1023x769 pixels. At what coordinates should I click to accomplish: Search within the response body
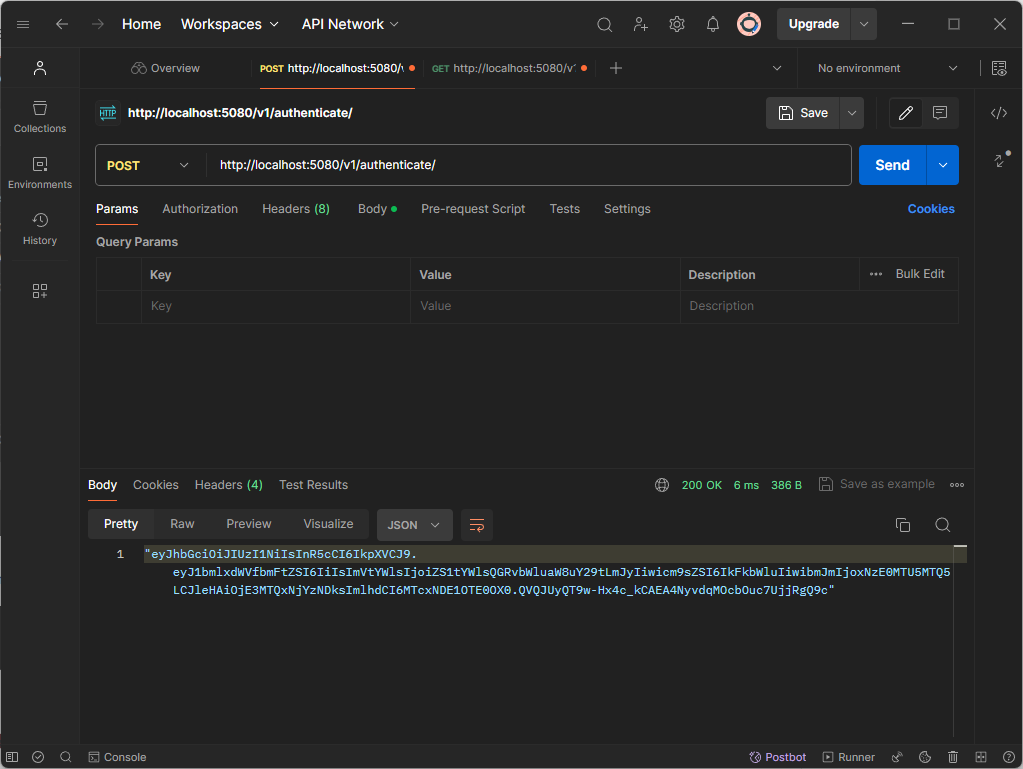point(943,525)
